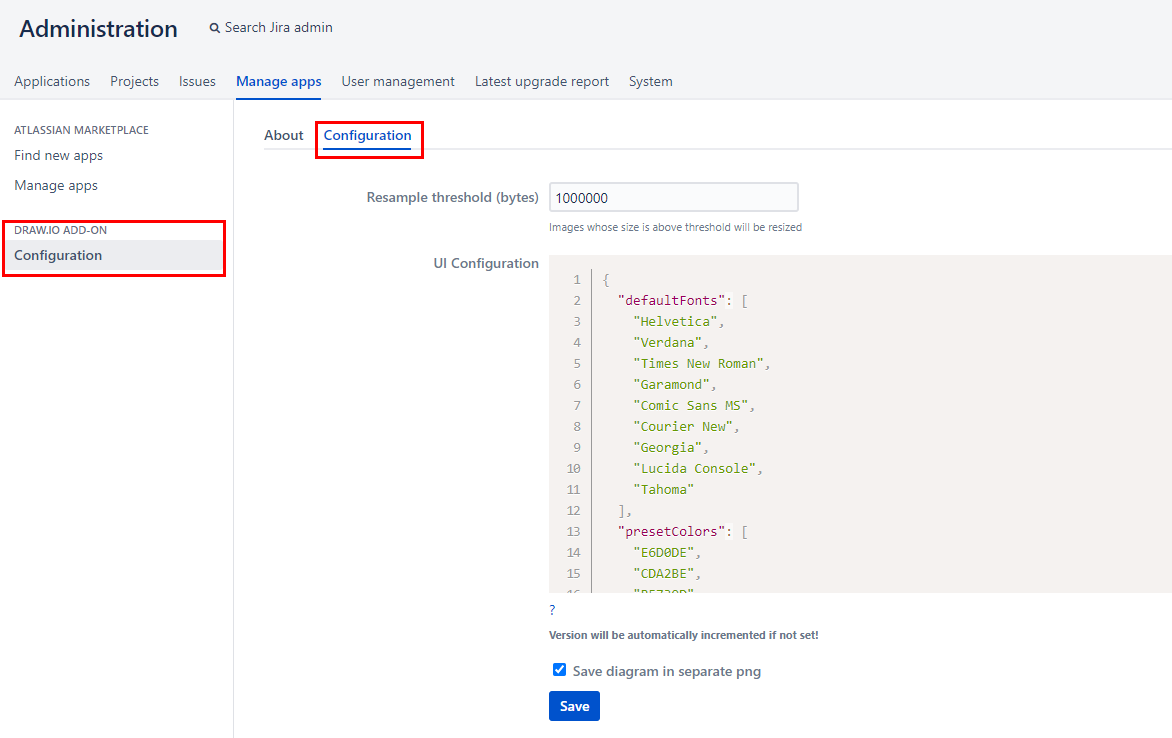Click the Save button
Viewport: 1172px width, 738px height.
tap(574, 706)
